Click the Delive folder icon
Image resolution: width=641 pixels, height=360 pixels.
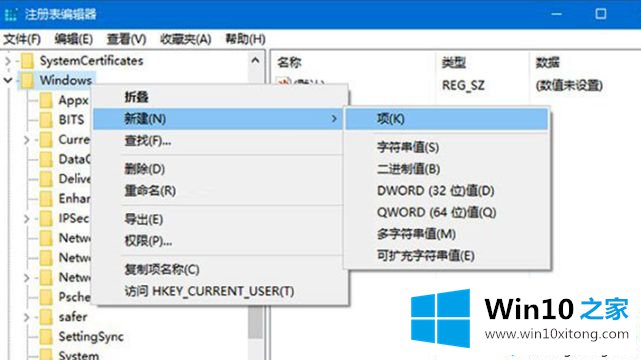coord(46,179)
